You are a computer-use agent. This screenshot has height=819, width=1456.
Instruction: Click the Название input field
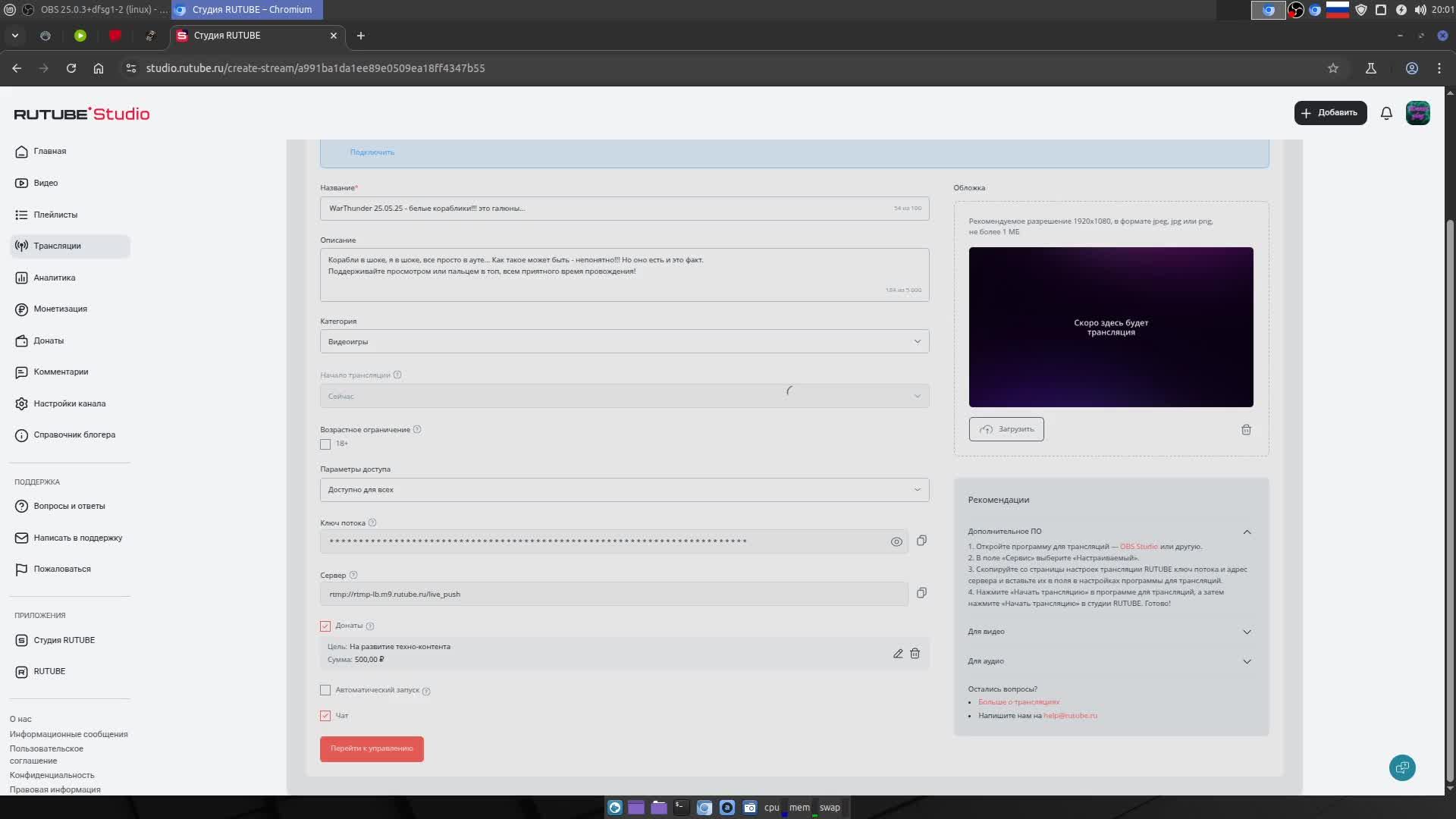point(624,209)
